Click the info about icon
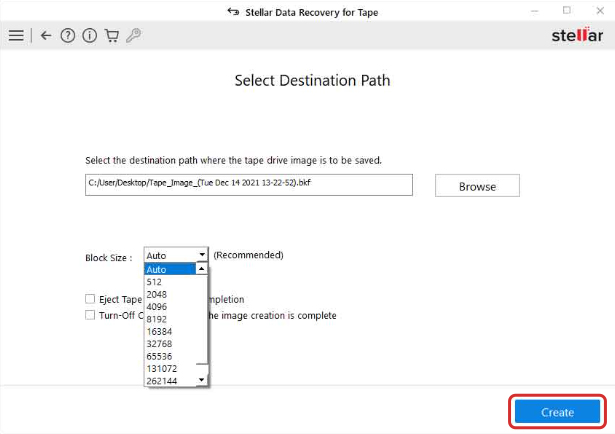This screenshot has width=615, height=434. 89,36
